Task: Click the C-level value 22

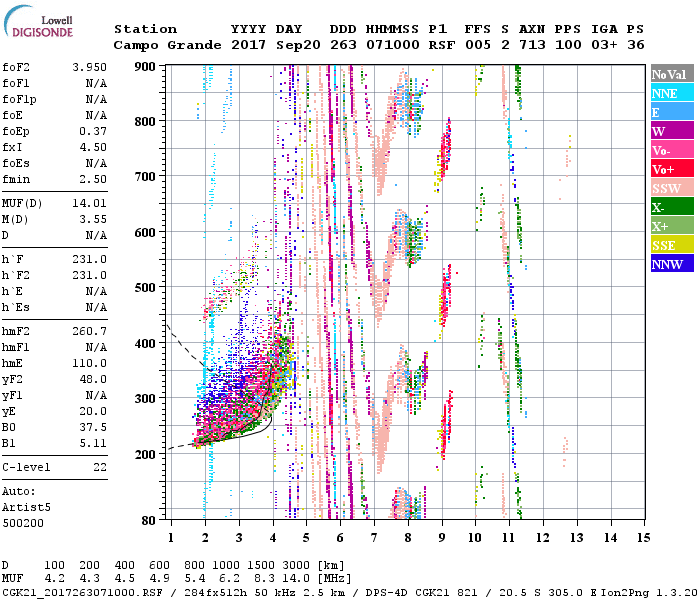Action: pos(100,467)
